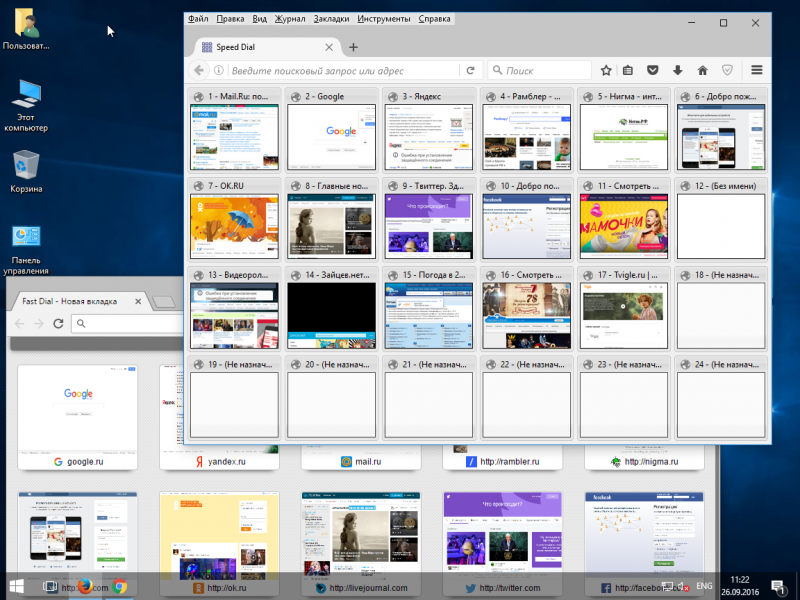The width and height of the screenshot is (800, 600).
Task: Close the Fast Dial tab in Chrome
Action: coord(138,302)
